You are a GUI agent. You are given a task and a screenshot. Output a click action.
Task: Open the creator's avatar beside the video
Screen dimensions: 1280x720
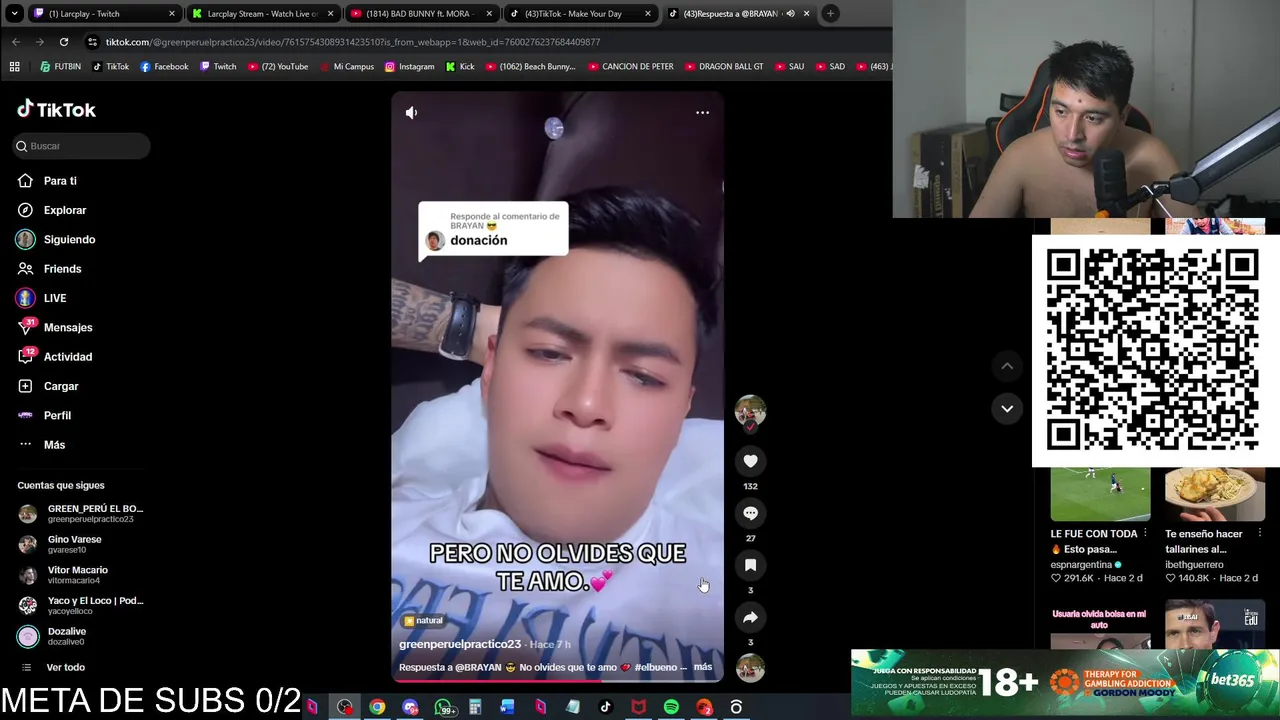tap(750, 411)
